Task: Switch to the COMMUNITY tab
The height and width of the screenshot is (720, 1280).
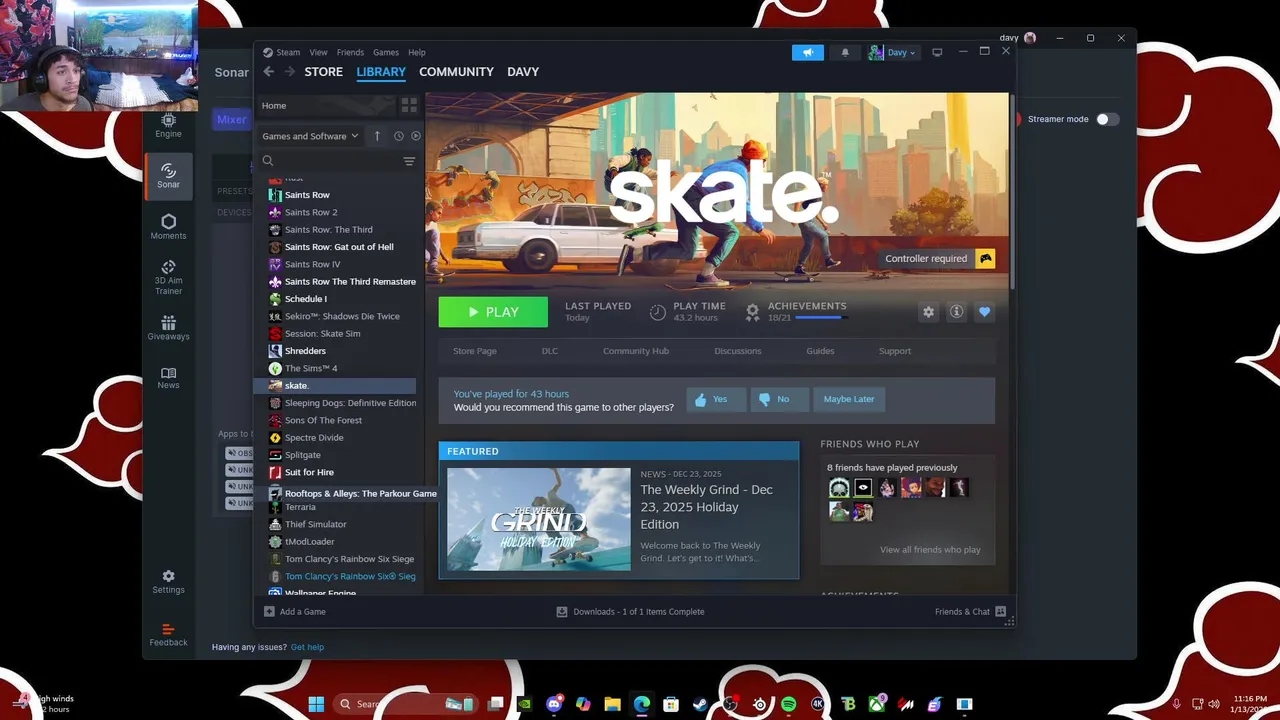Action: pyautogui.click(x=456, y=72)
